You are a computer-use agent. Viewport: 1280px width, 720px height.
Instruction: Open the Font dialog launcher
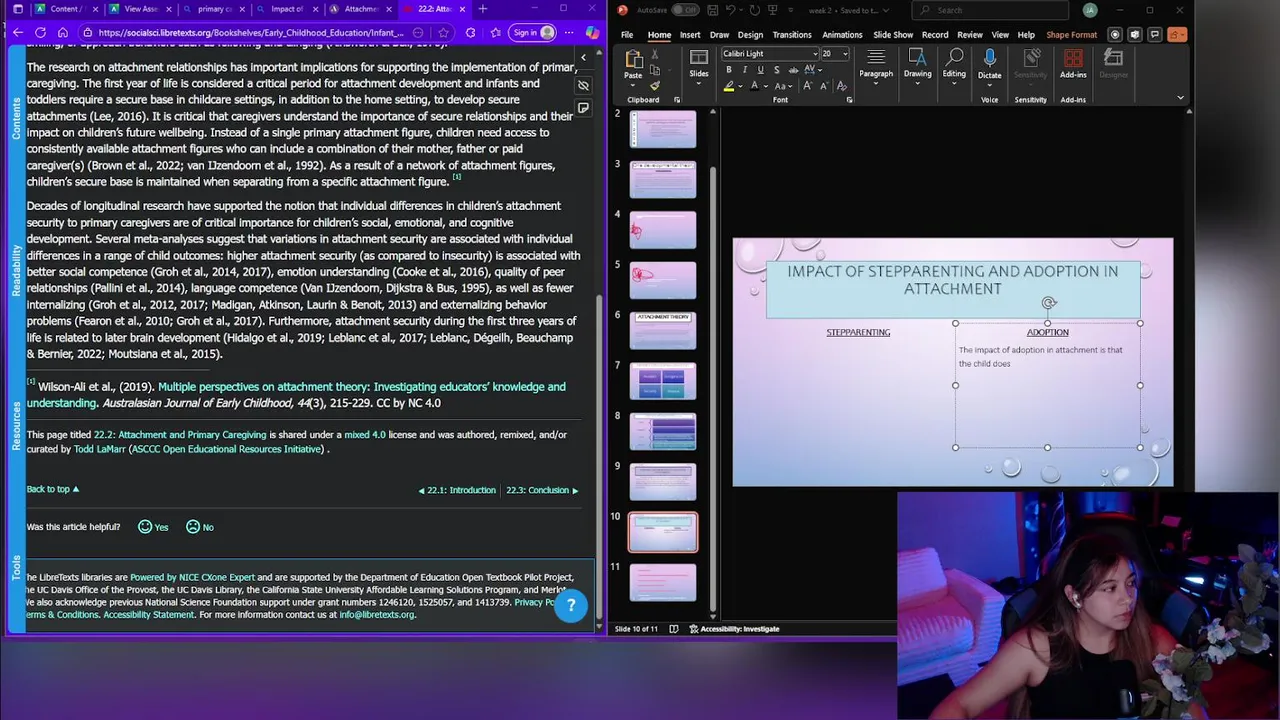point(849,100)
